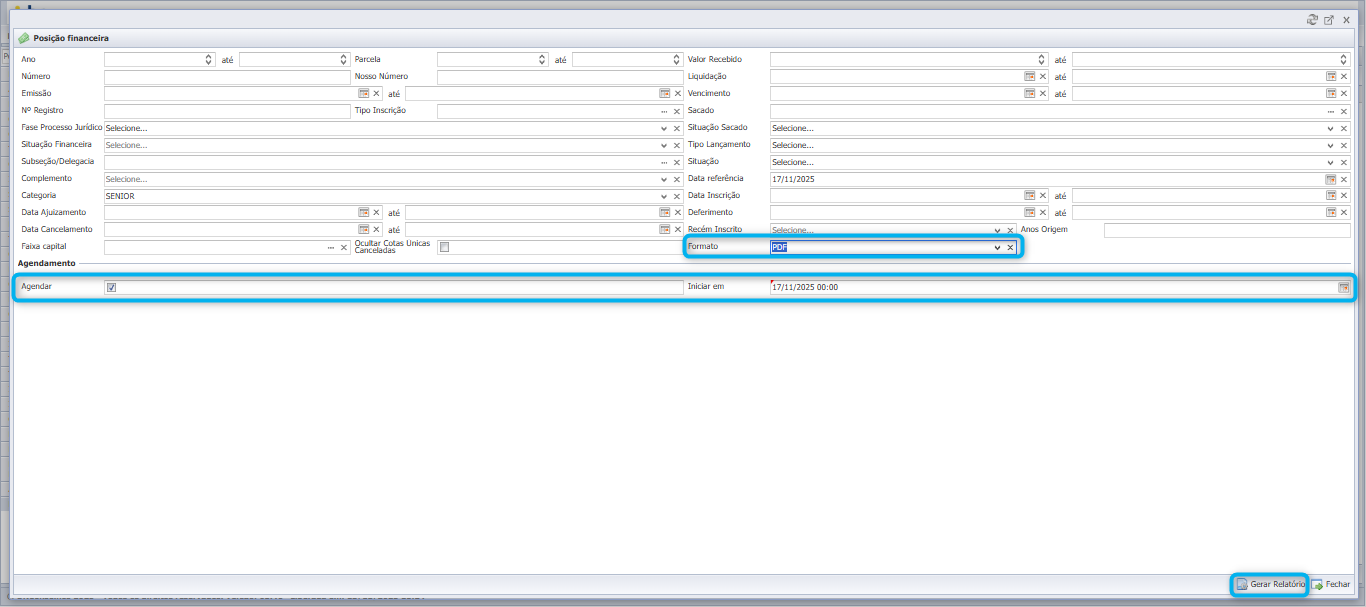
Task: Open the window in a new popup
Action: tap(1329, 20)
